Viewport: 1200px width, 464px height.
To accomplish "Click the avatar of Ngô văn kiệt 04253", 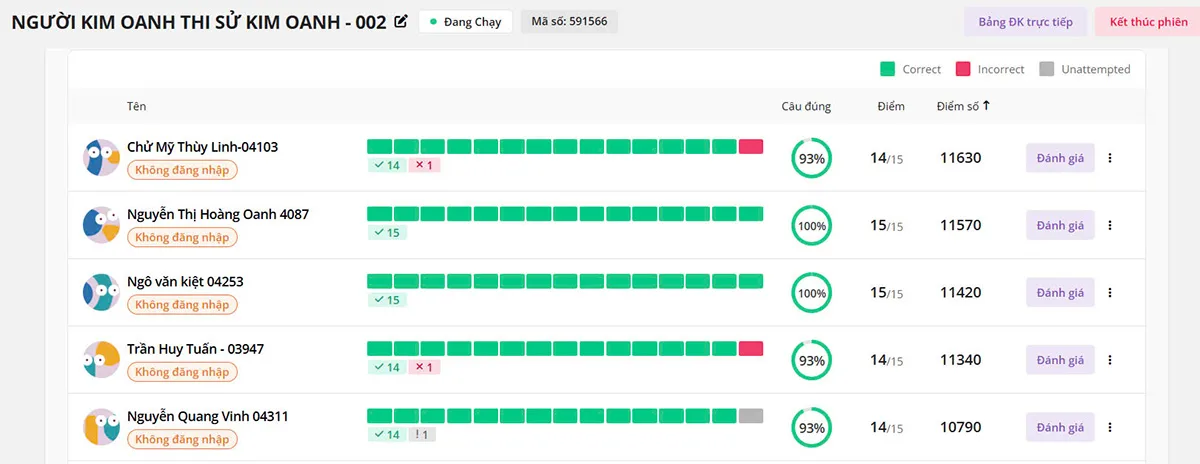I will 101,293.
